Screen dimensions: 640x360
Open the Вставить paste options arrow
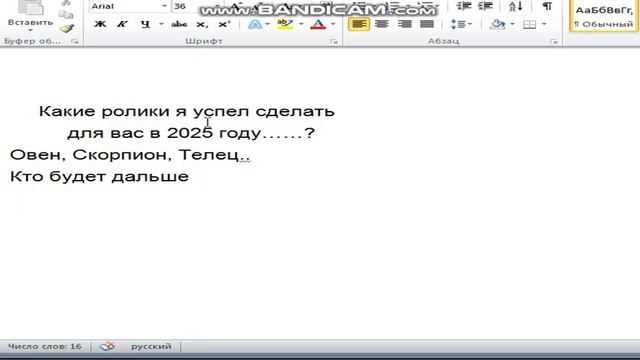pyautogui.click(x=31, y=31)
